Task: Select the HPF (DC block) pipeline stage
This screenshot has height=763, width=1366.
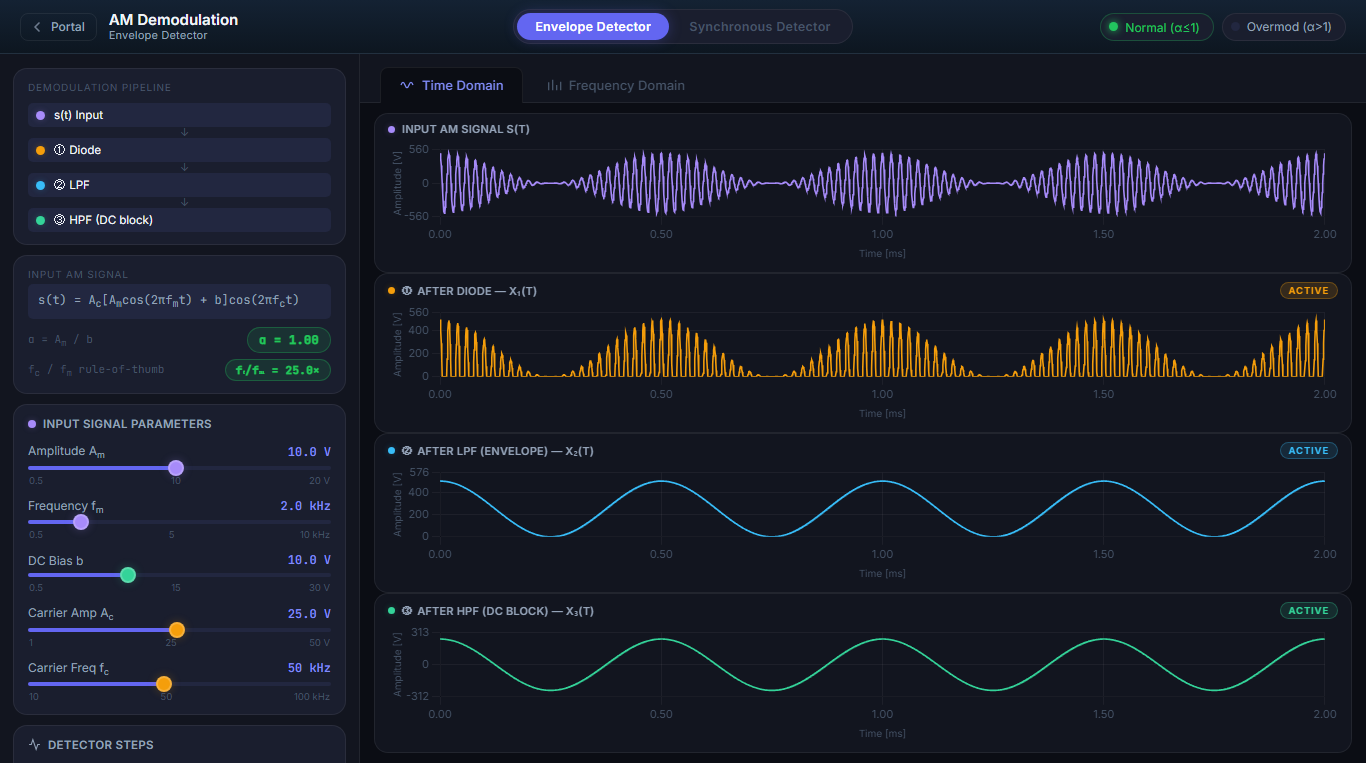Action: 179,220
